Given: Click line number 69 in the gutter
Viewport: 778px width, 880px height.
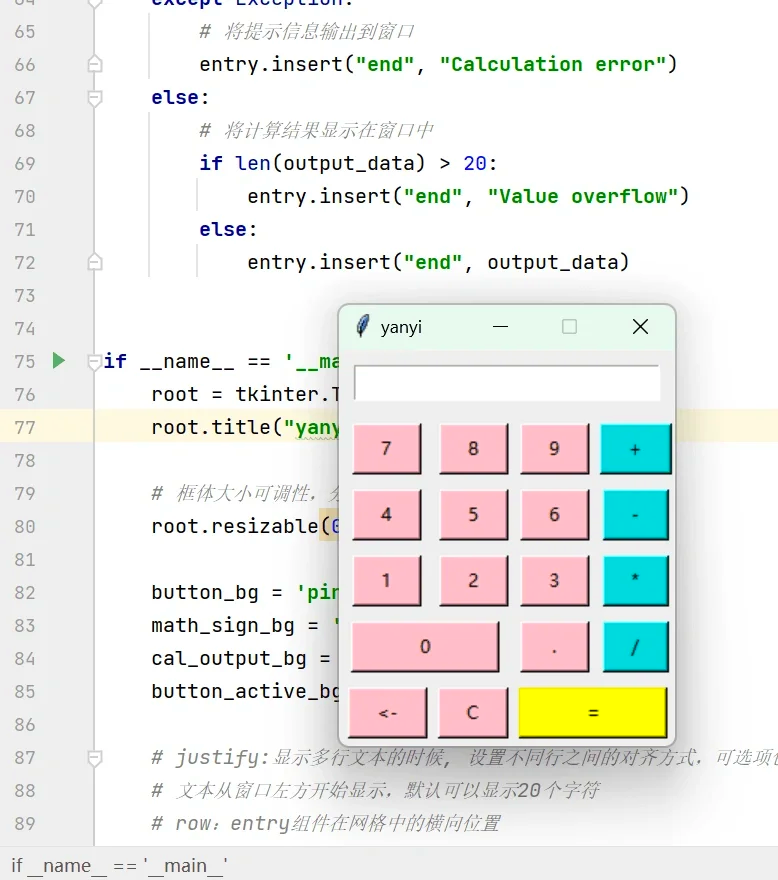Looking at the screenshot, I should click(25, 163).
